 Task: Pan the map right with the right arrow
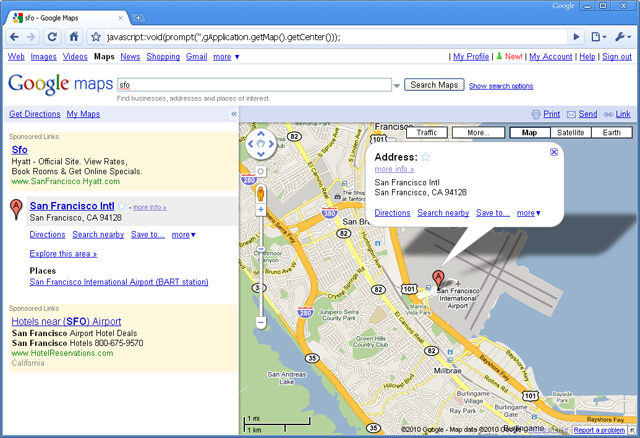coord(271,144)
